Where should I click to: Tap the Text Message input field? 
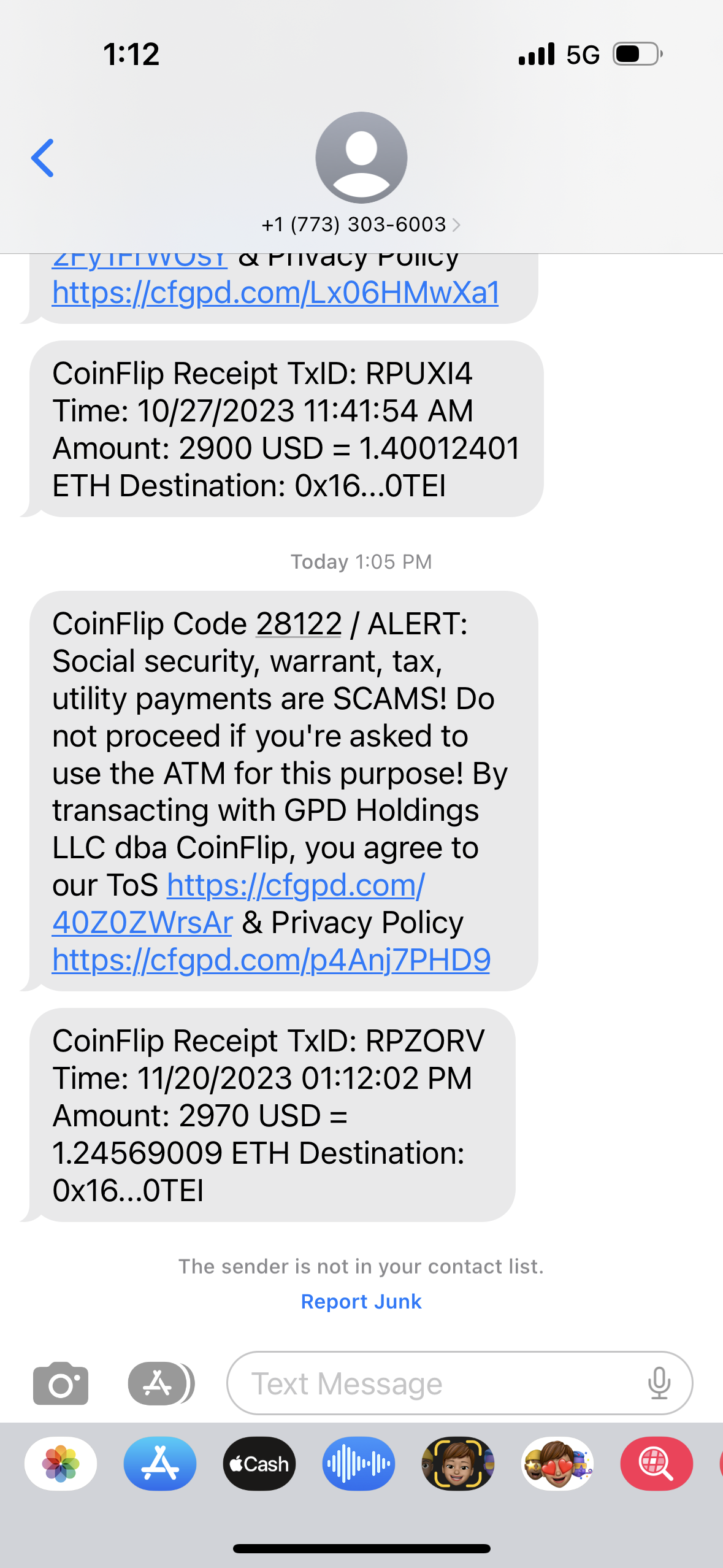coord(442,1383)
